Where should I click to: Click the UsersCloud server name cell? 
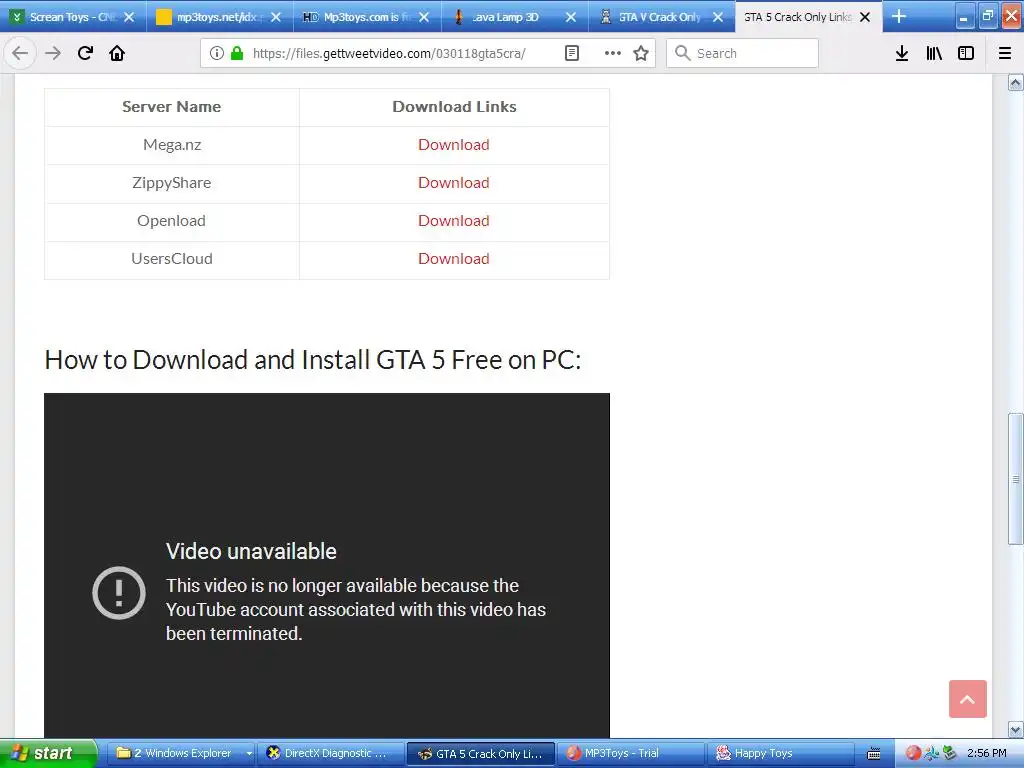pyautogui.click(x=172, y=259)
